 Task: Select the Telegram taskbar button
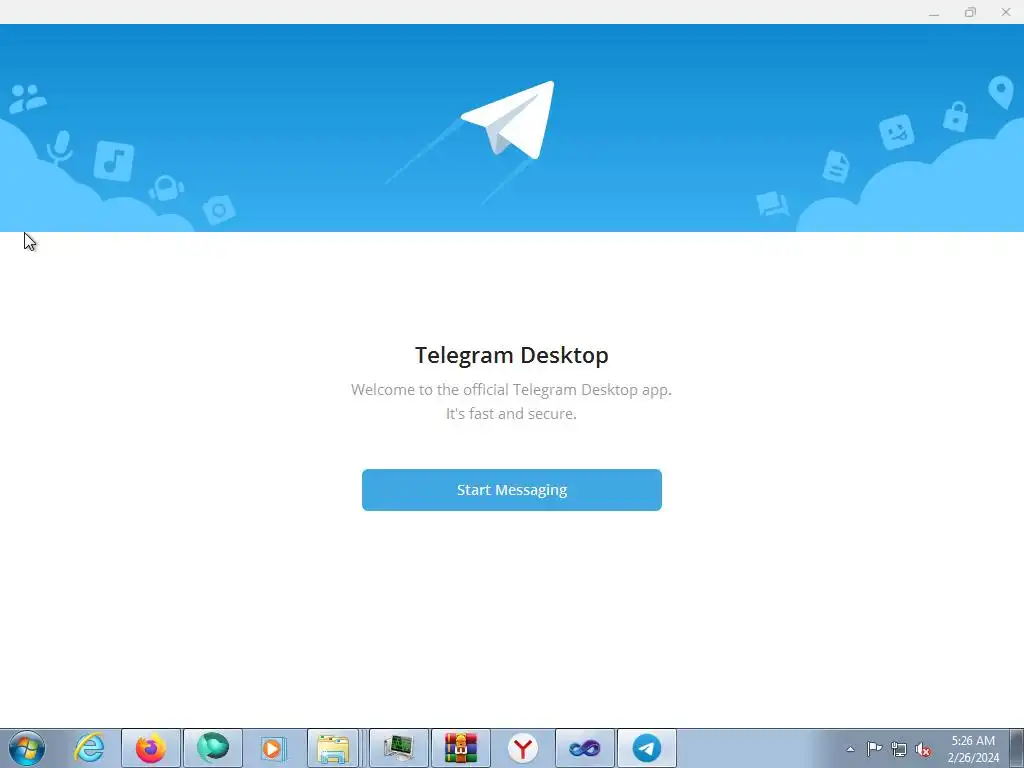point(647,748)
